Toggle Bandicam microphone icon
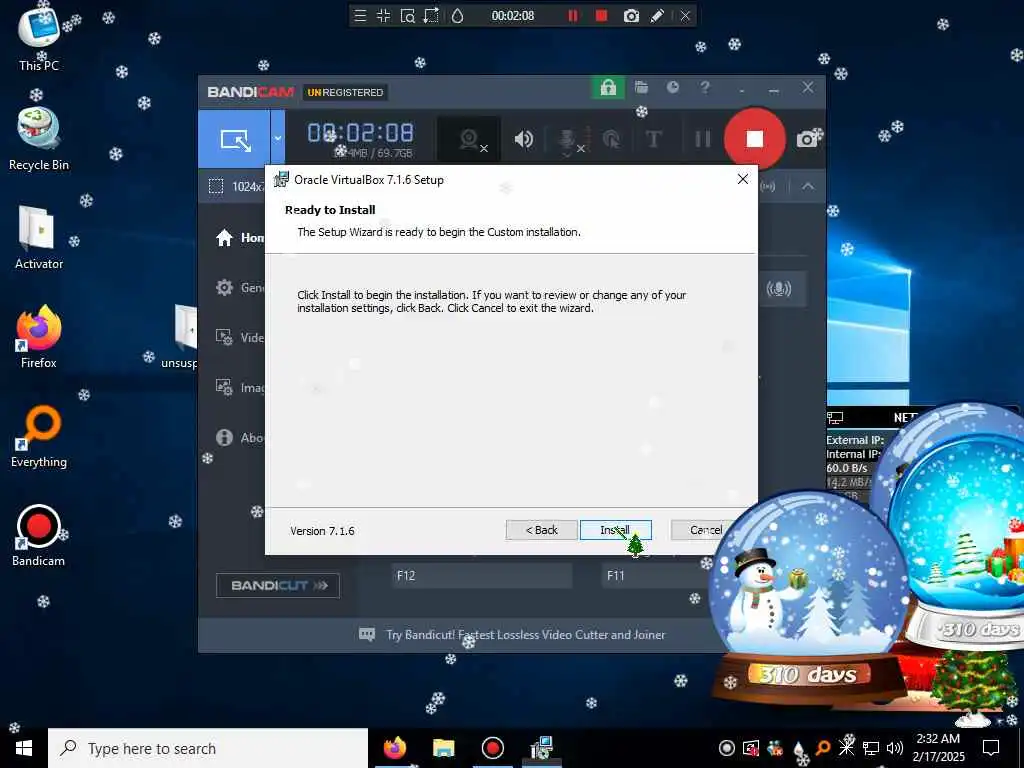The height and width of the screenshot is (768, 1024). (567, 139)
